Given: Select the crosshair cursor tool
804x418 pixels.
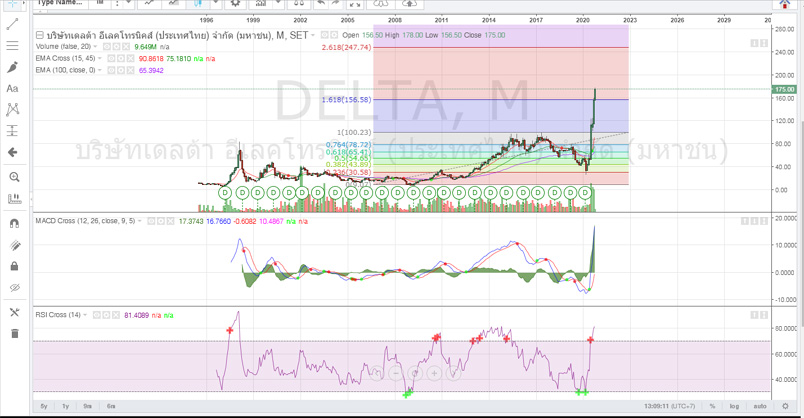Looking at the screenshot, I should point(13,4).
